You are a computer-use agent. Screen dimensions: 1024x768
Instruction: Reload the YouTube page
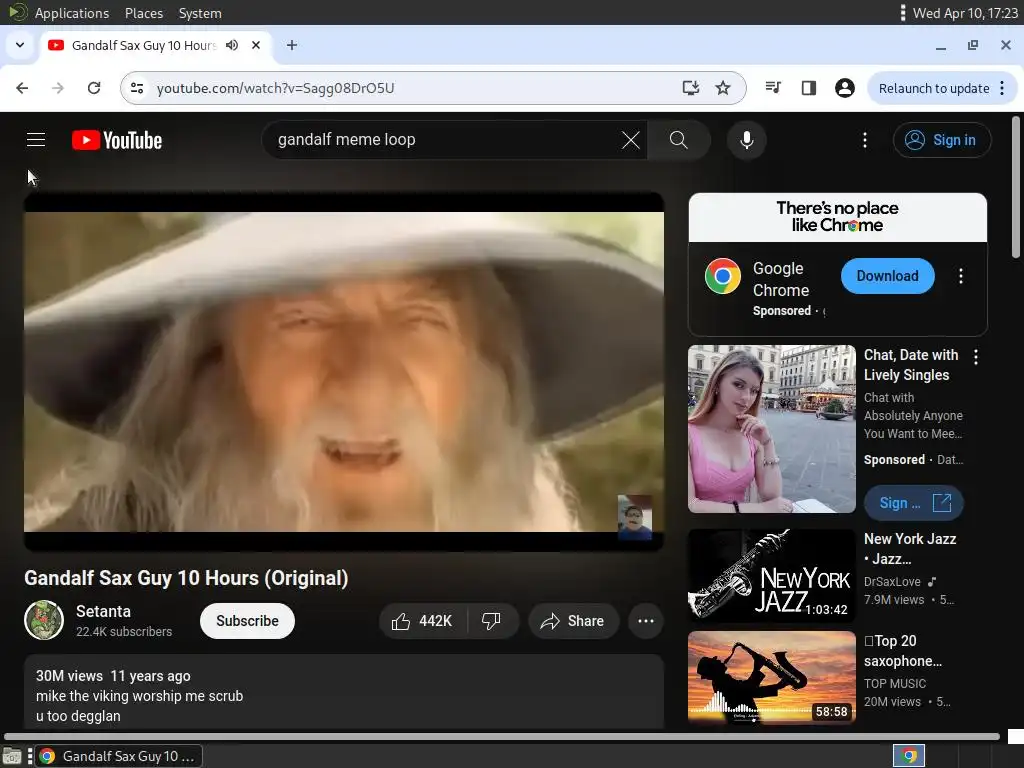pyautogui.click(x=94, y=88)
